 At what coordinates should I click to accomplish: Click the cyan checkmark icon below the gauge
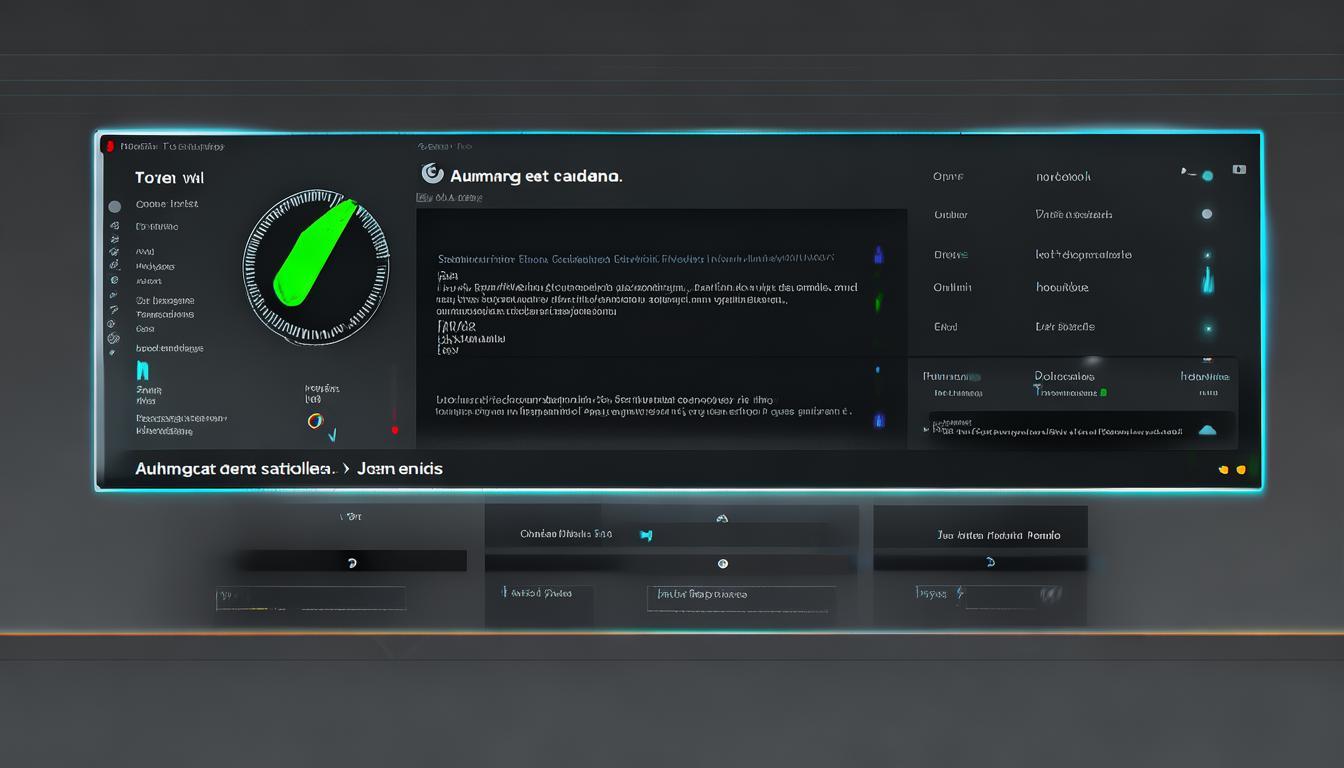pyautogui.click(x=332, y=435)
